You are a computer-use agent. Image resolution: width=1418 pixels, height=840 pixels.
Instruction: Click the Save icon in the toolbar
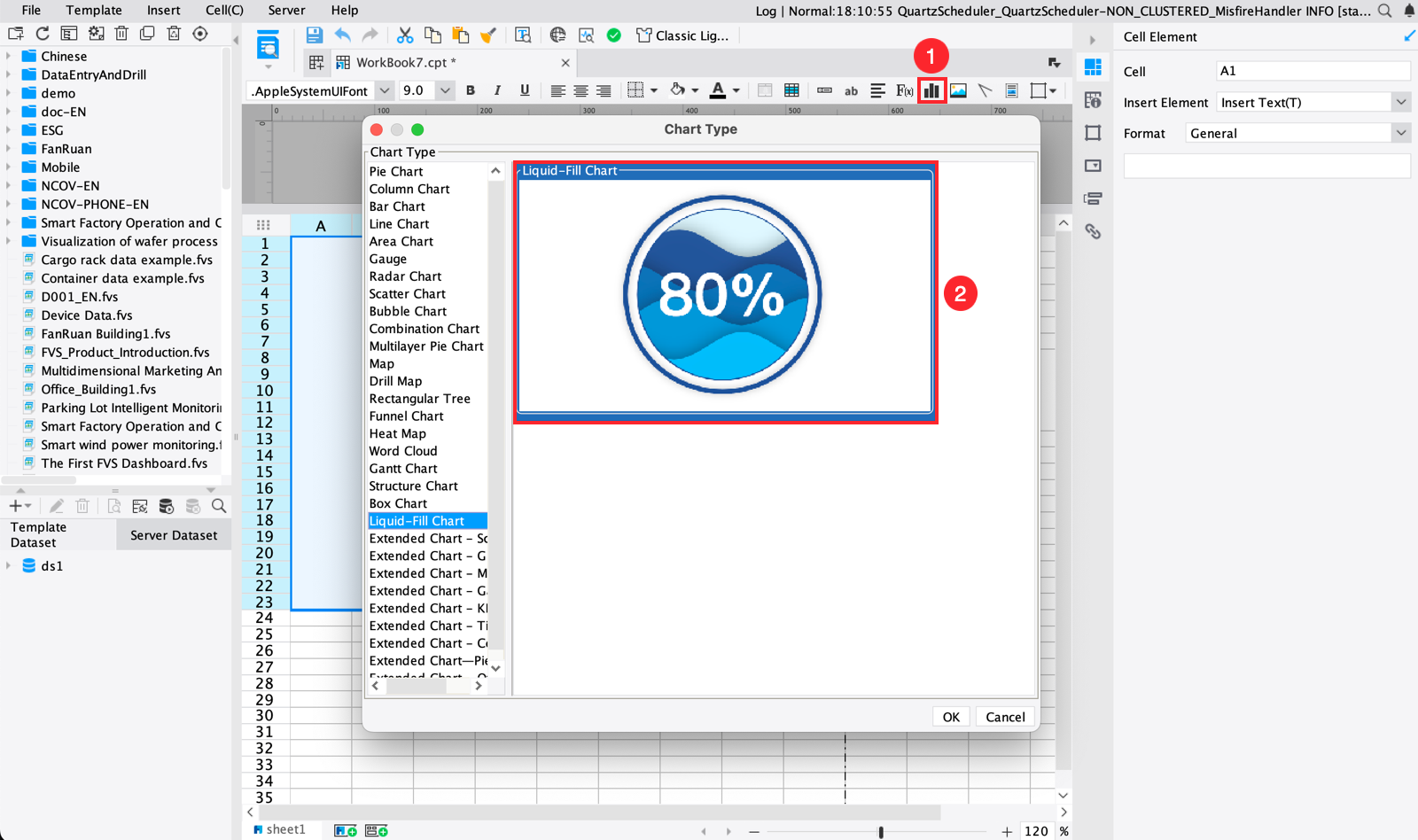coord(314,35)
